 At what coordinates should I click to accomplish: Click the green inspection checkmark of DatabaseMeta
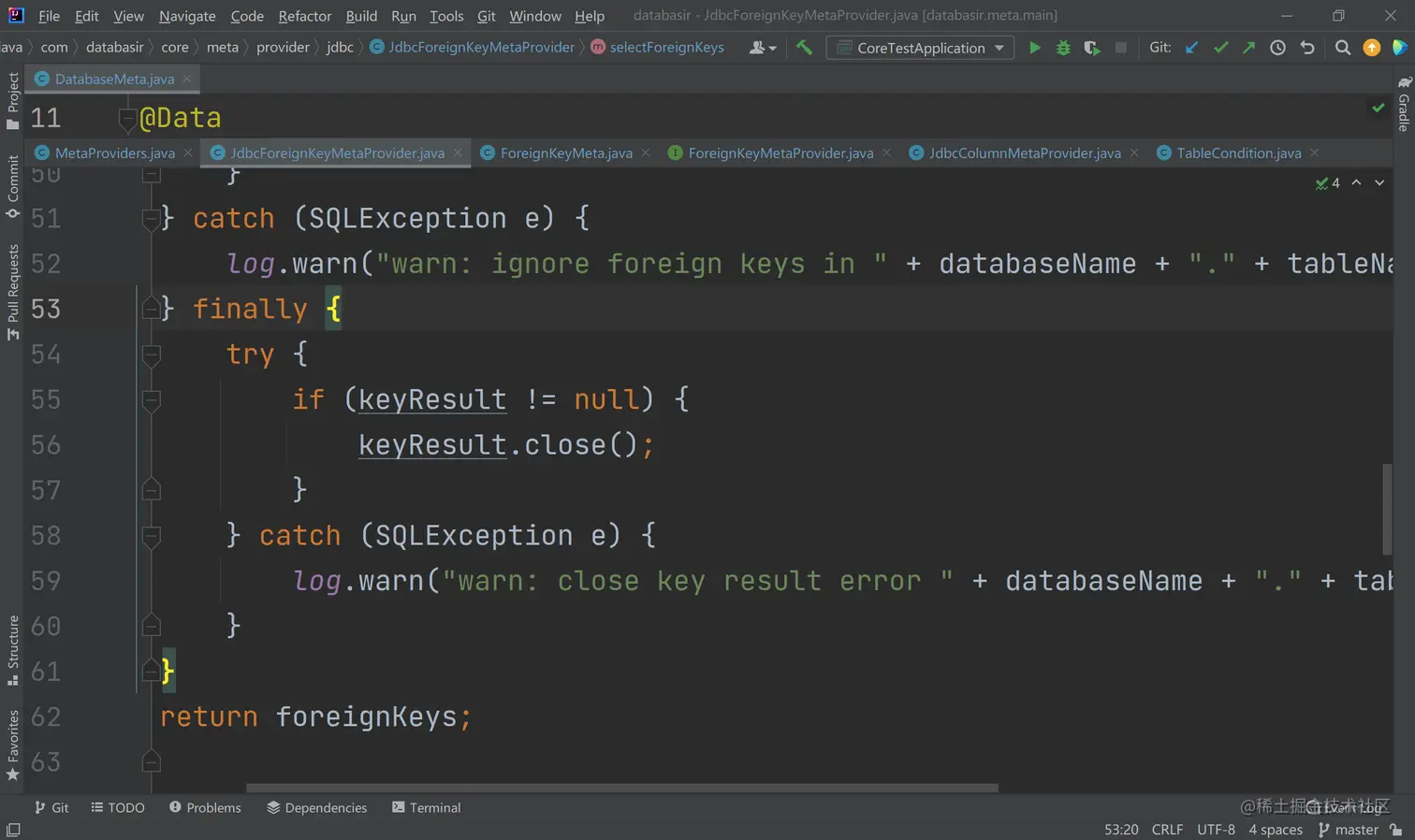1378,108
